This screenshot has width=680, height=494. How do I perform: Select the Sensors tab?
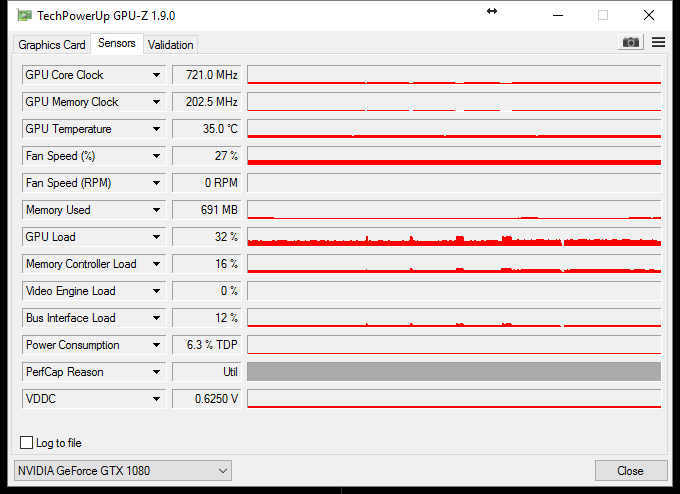[116, 44]
